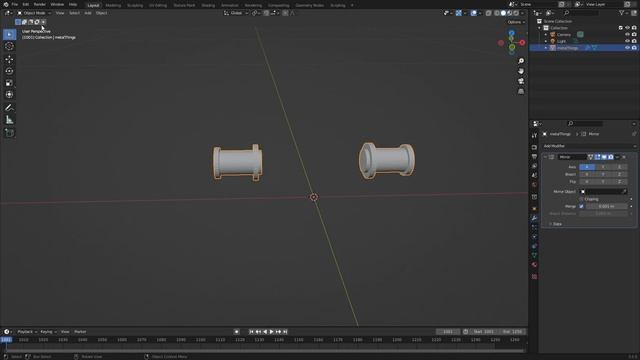
Task: Select the Add Cube tool
Action: tap(9, 133)
